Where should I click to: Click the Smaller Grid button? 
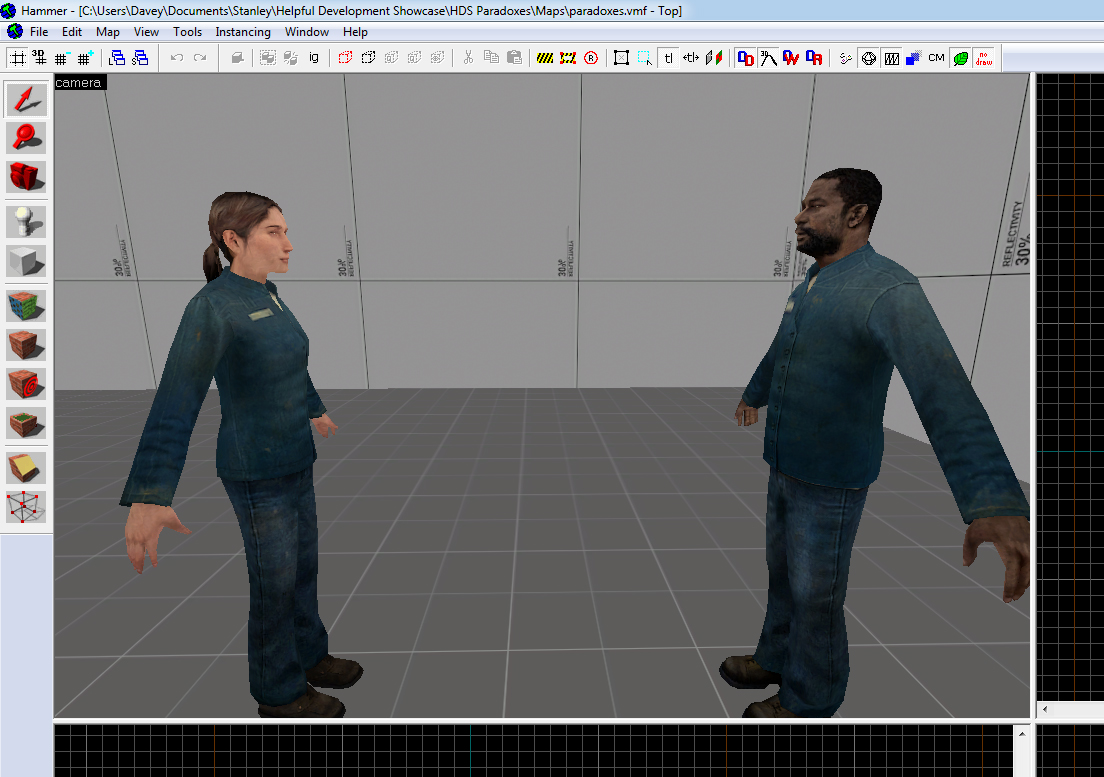coord(62,58)
